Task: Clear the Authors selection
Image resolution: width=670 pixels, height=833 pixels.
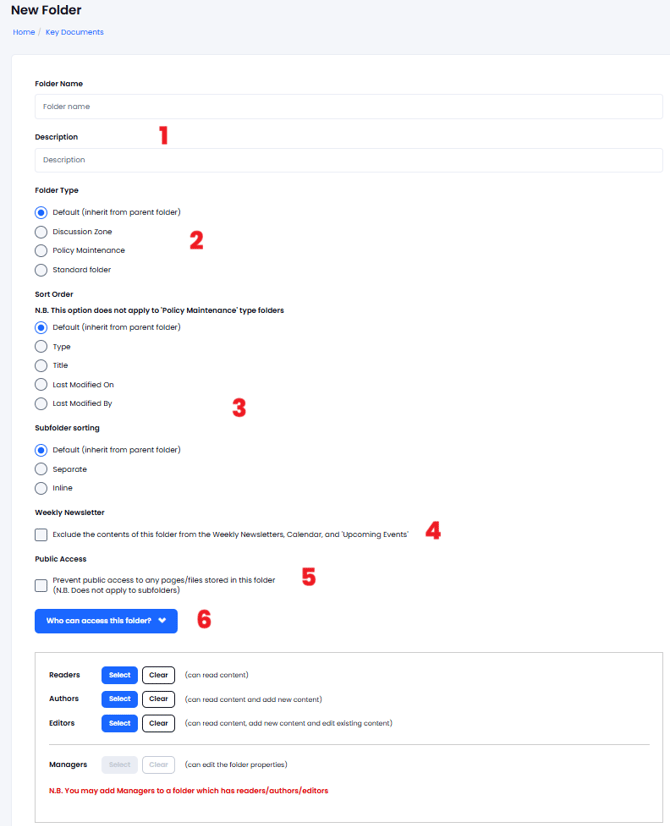Action: point(158,699)
